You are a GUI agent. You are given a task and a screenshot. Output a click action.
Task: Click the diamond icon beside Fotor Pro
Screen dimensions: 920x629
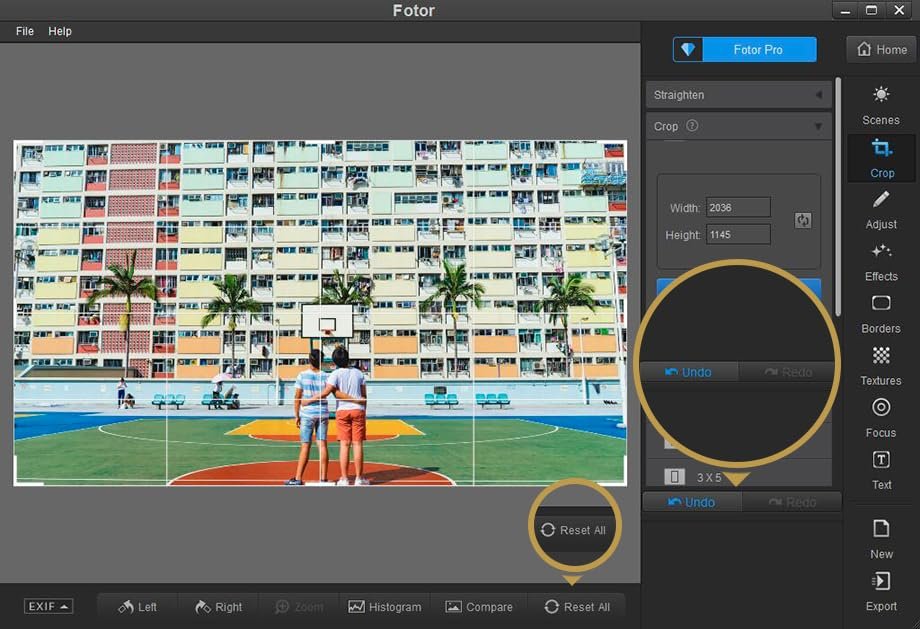pos(688,50)
